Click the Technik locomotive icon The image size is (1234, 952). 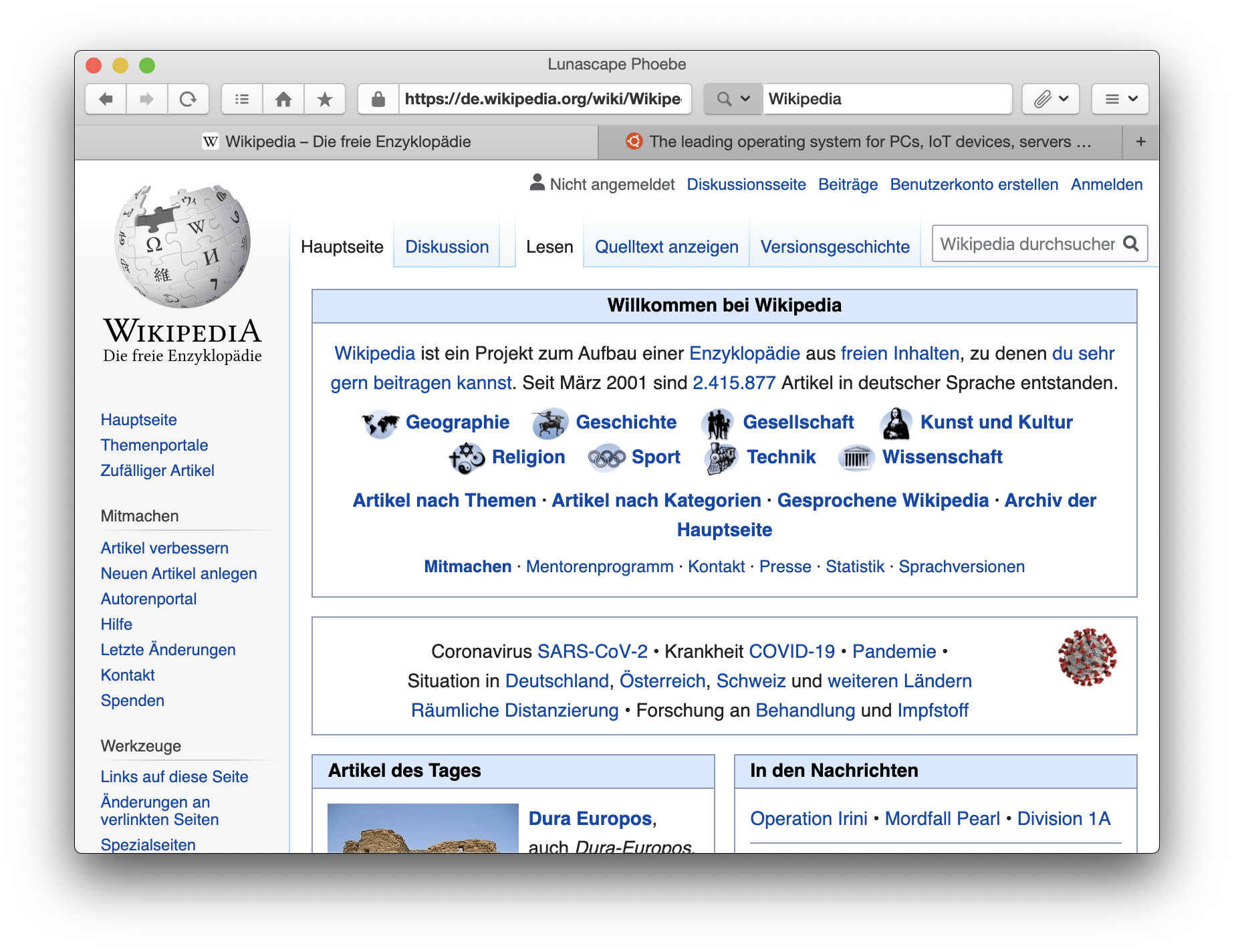point(721,458)
